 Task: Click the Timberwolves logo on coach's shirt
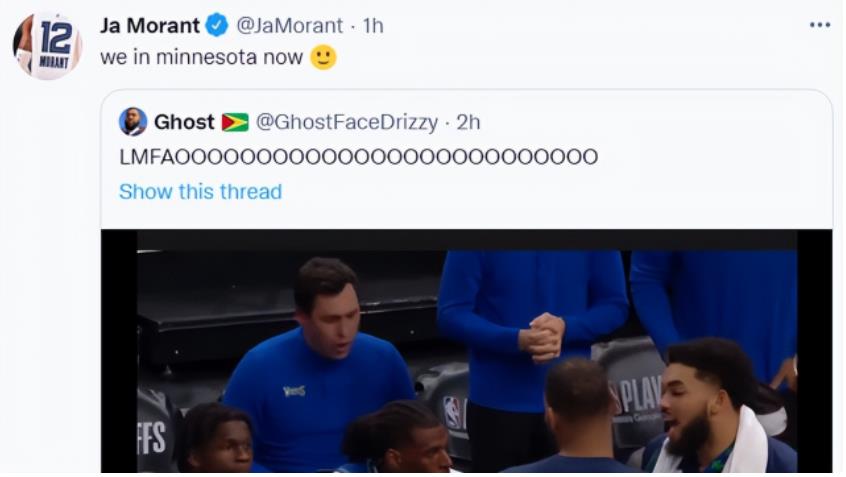pyautogui.click(x=294, y=390)
